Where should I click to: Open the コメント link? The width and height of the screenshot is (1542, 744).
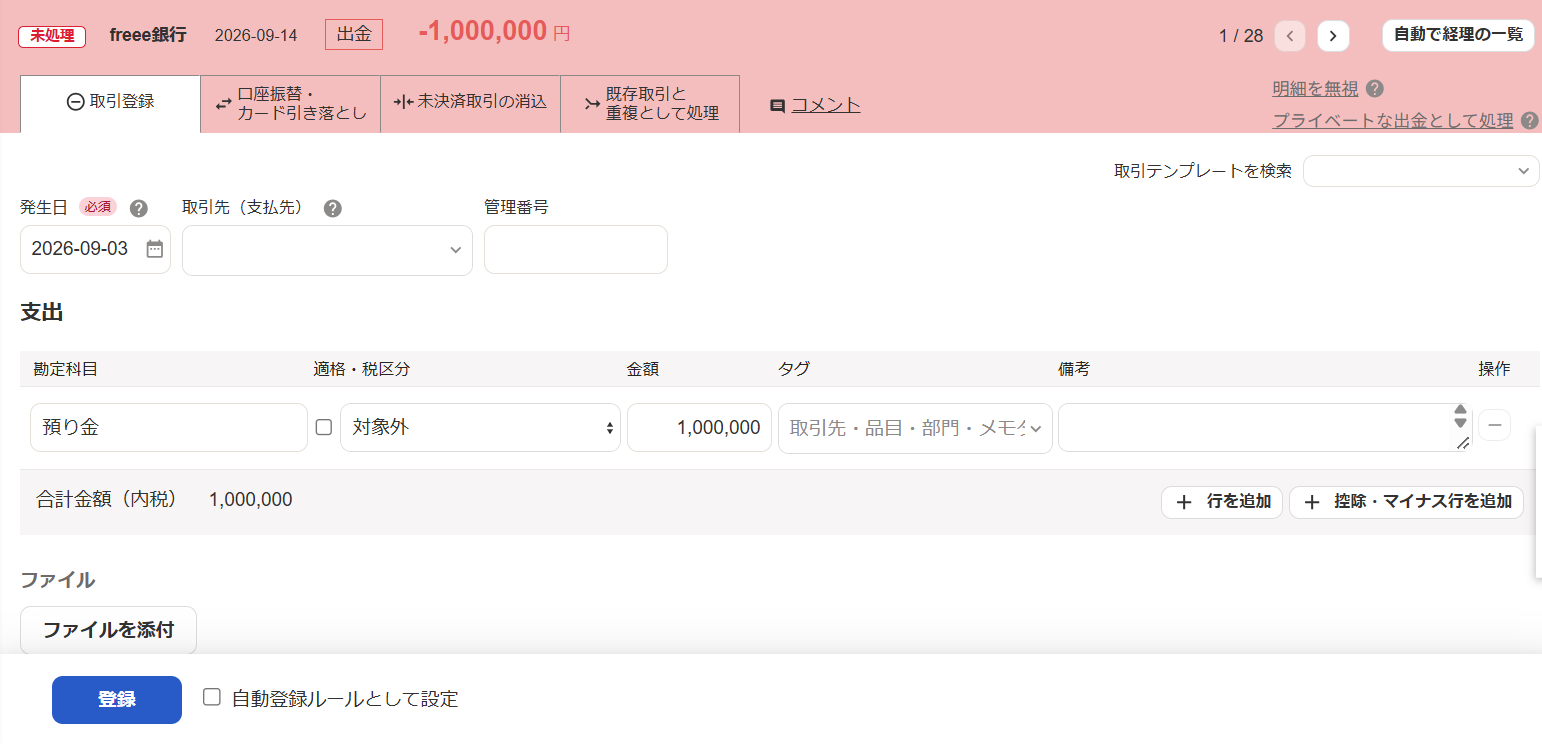click(826, 105)
